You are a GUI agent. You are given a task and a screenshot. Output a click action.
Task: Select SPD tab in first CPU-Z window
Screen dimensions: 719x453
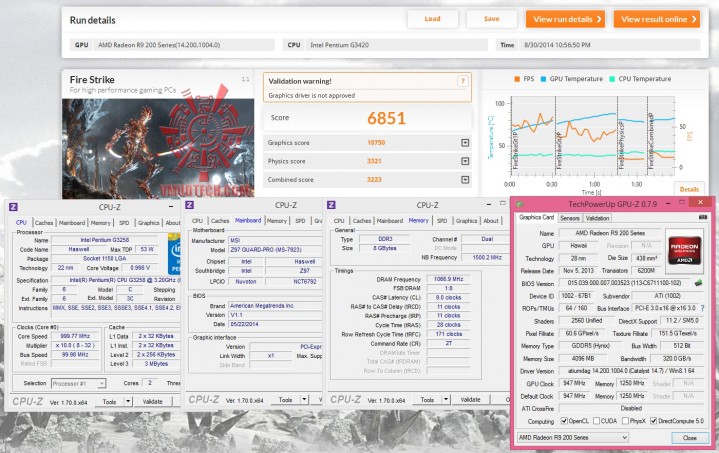point(124,222)
